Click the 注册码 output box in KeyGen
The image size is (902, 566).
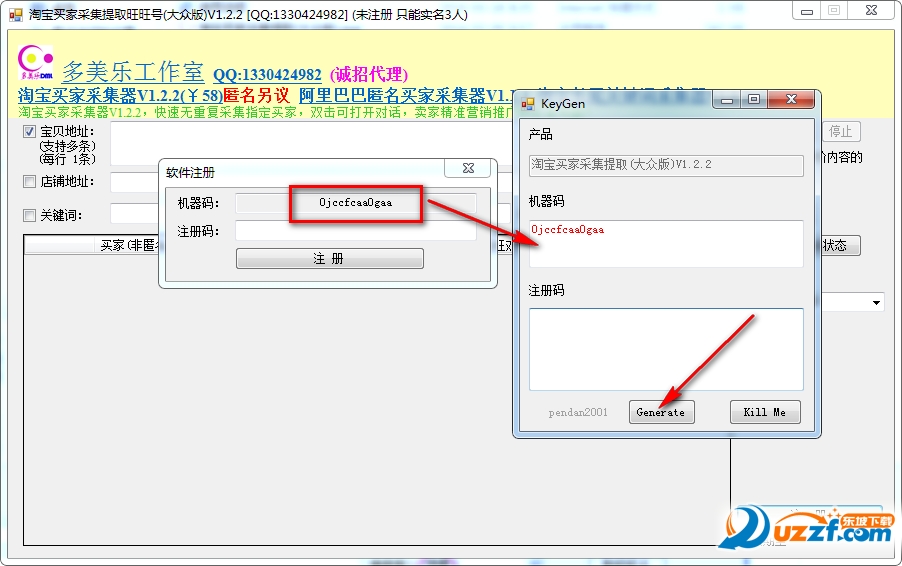(666, 349)
